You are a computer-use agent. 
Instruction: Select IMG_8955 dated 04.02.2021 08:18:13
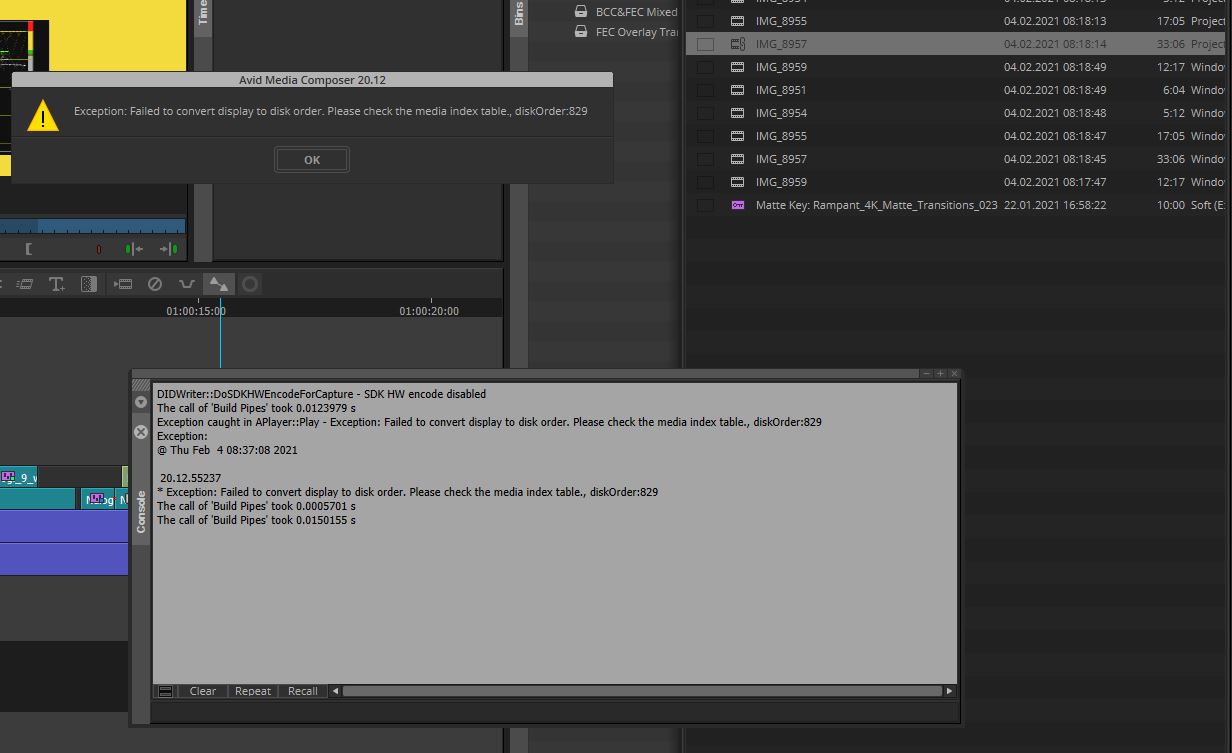[x=958, y=21]
